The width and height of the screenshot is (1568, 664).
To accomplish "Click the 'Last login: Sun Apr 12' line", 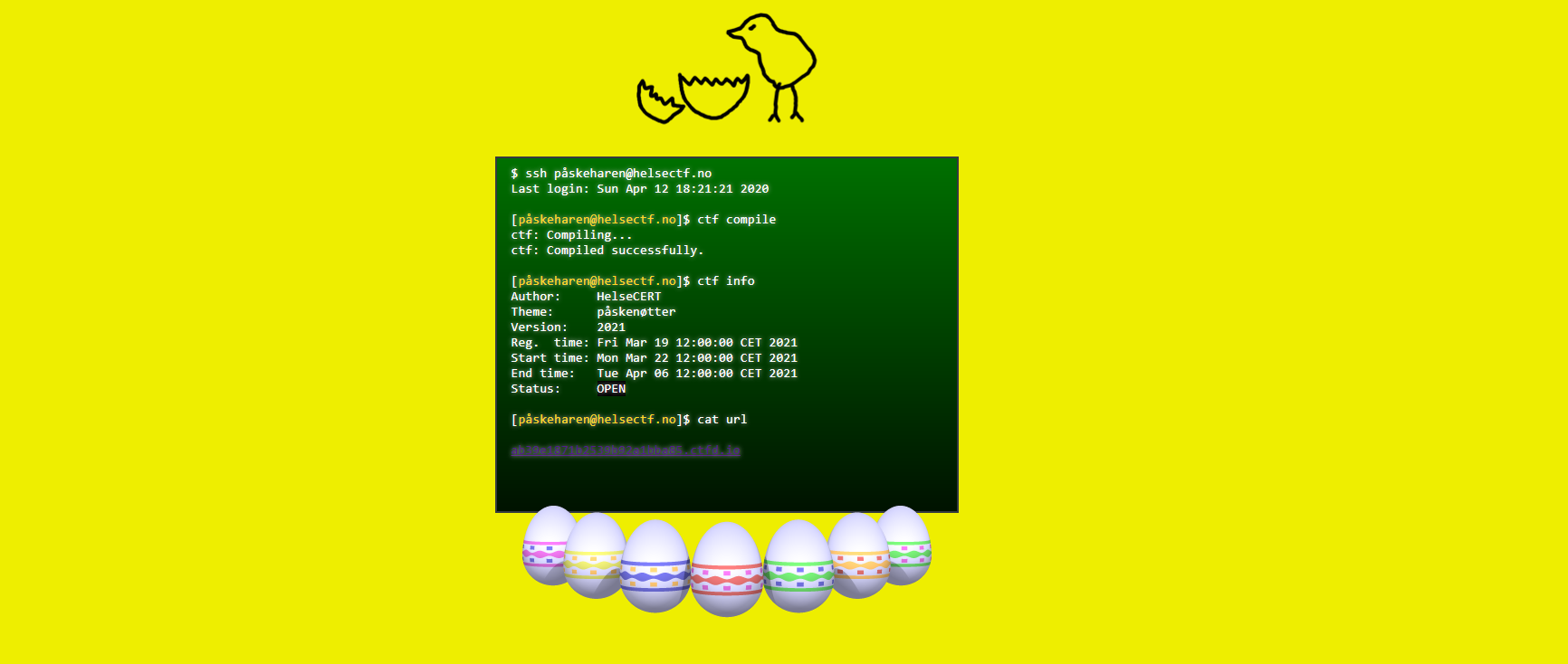I will 640,188.
